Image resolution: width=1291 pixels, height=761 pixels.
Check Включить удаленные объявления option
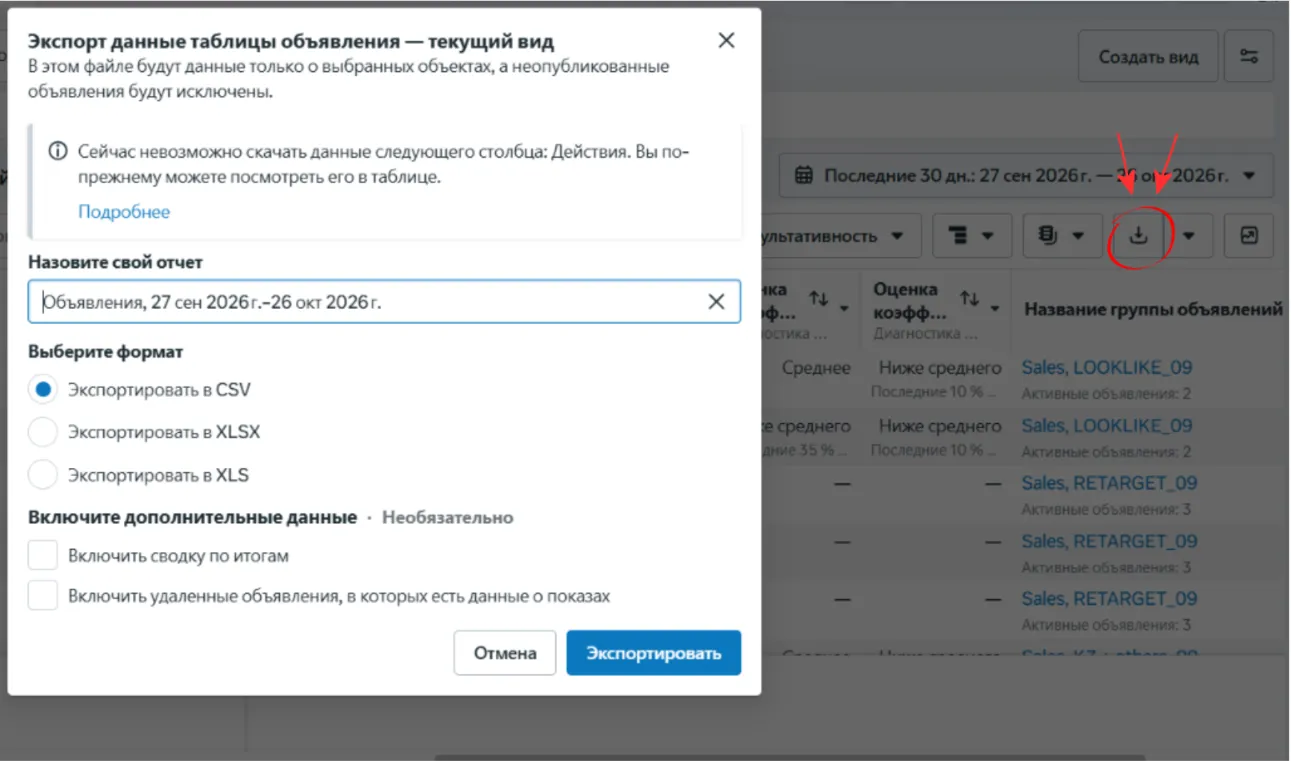pos(42,596)
